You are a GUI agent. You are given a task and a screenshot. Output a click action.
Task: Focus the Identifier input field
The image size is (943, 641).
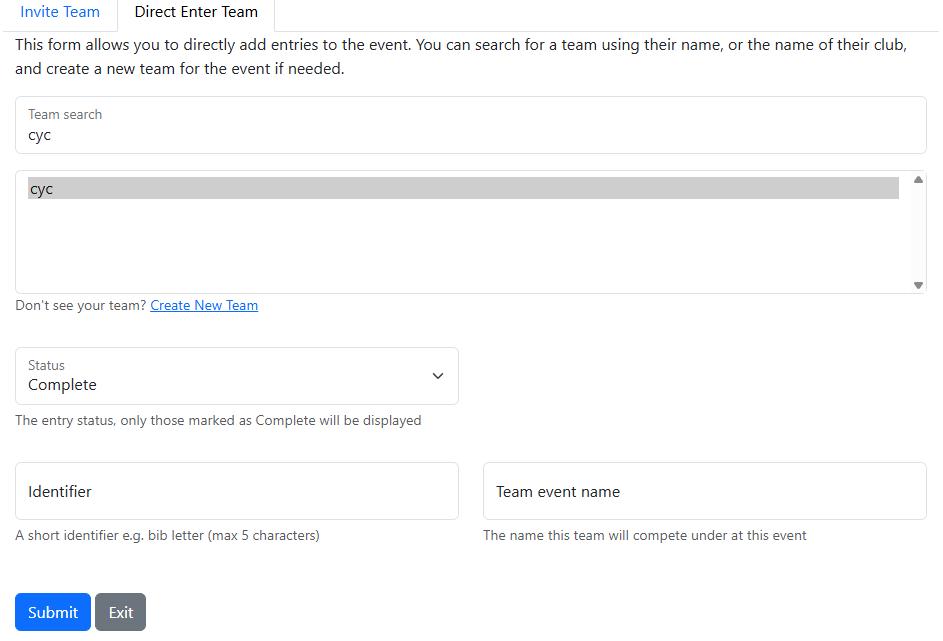236,491
